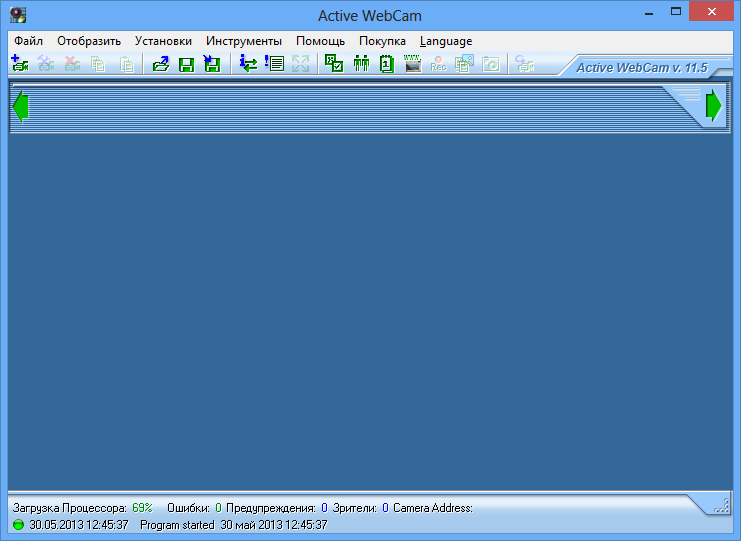Open the Установки menu

pyautogui.click(x=163, y=41)
